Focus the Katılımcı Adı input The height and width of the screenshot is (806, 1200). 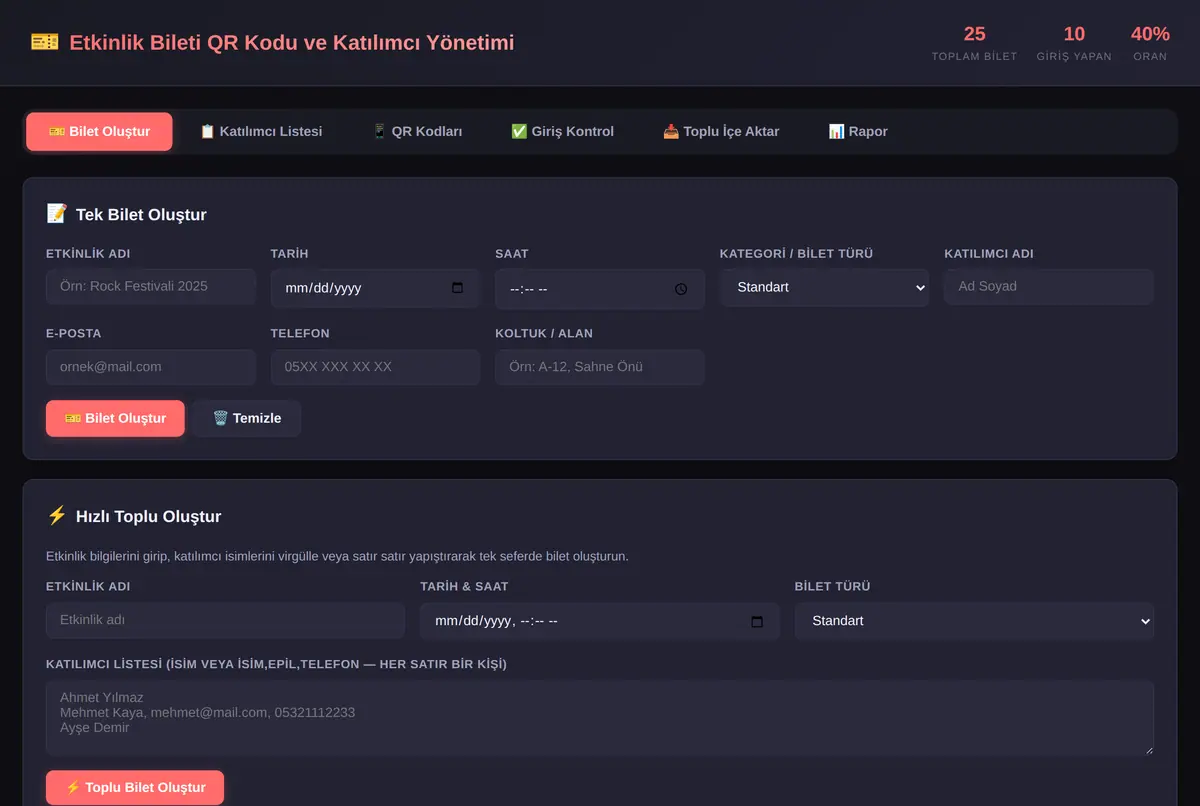point(1049,287)
